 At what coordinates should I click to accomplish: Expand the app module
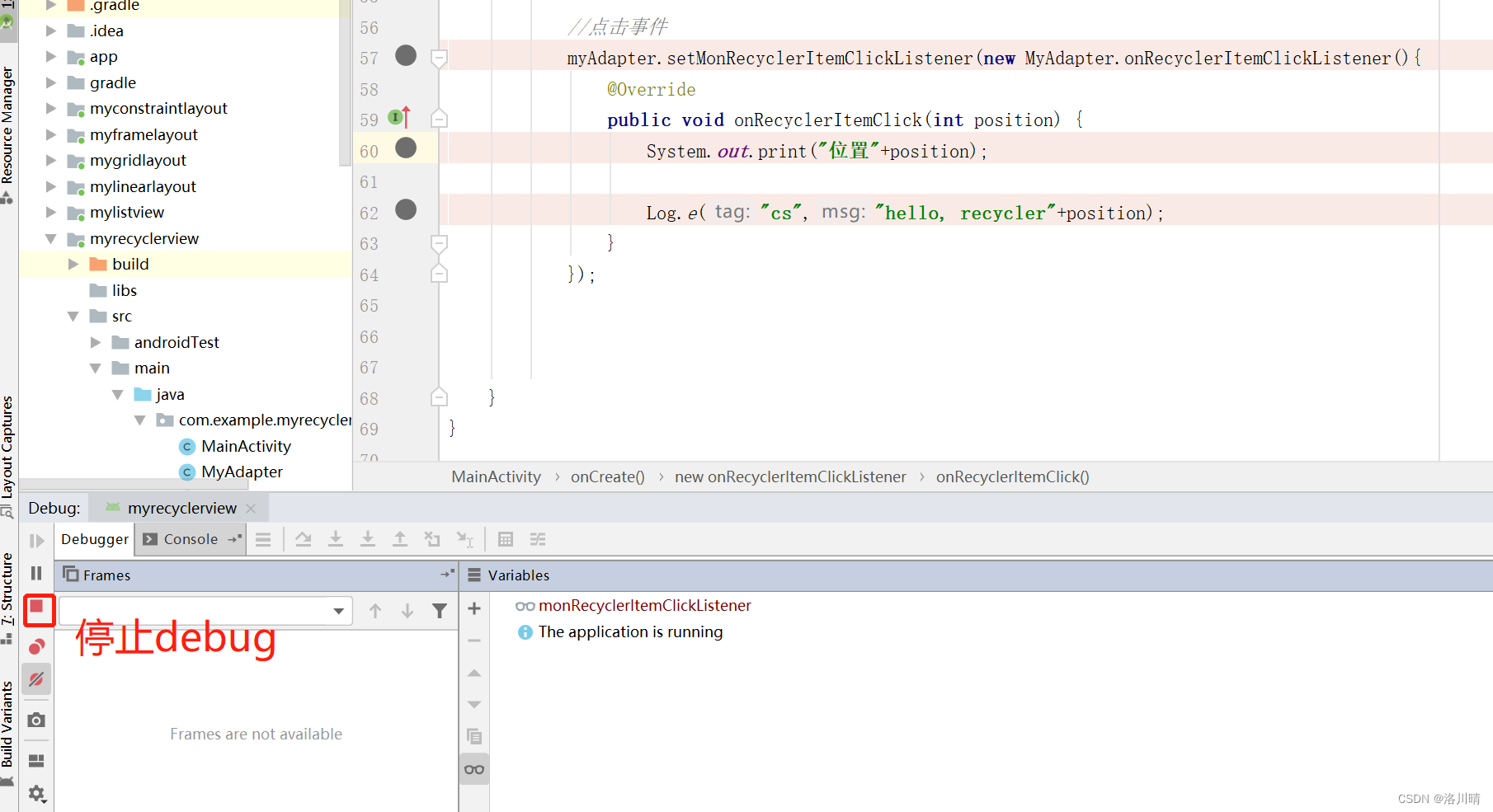pos(51,56)
